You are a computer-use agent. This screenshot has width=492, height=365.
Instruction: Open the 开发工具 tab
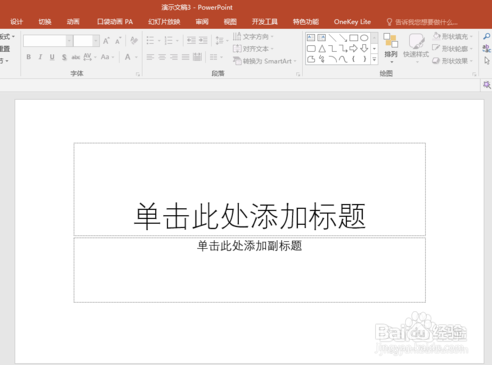point(265,22)
